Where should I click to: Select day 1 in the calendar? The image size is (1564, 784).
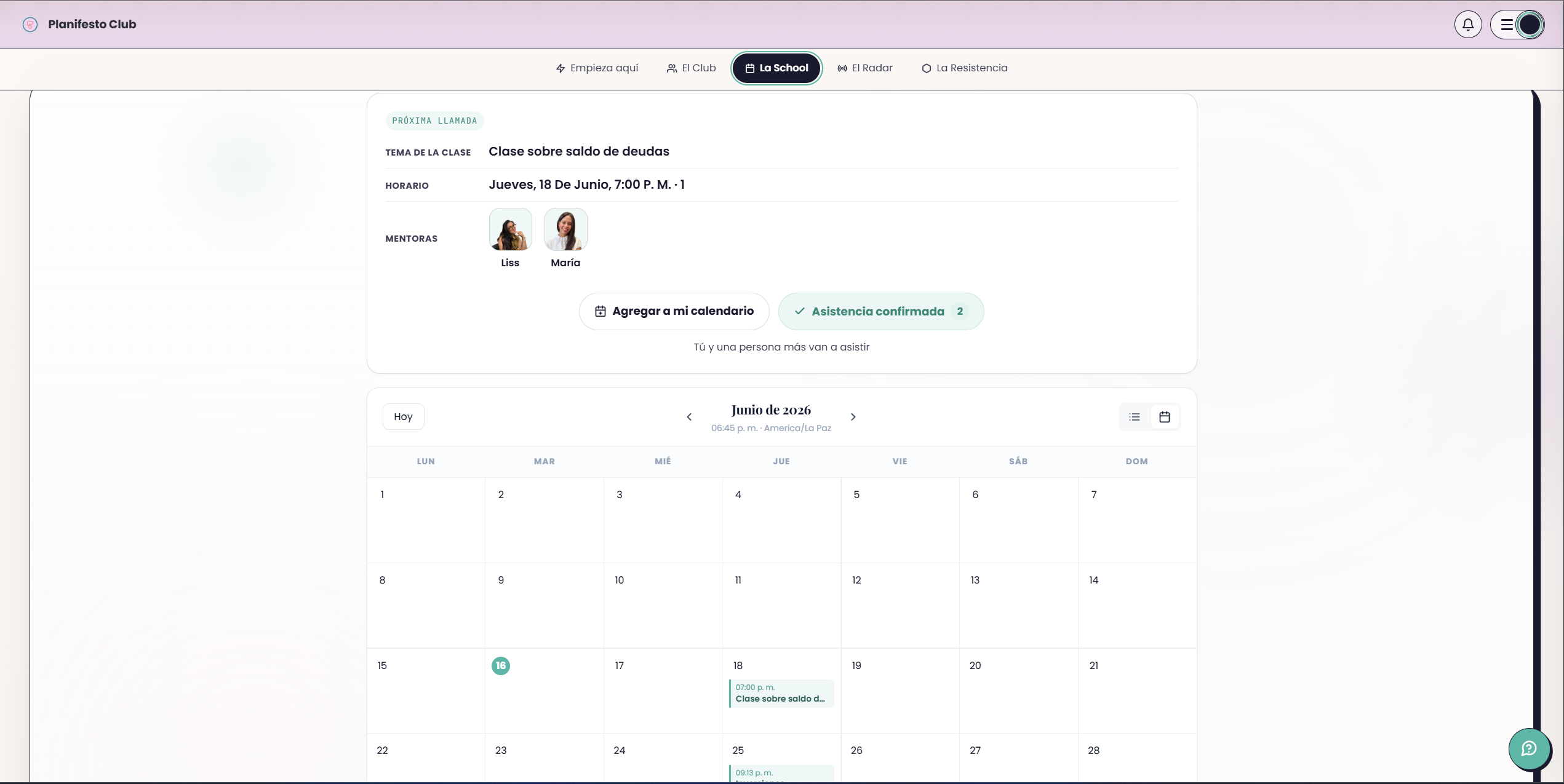point(382,495)
